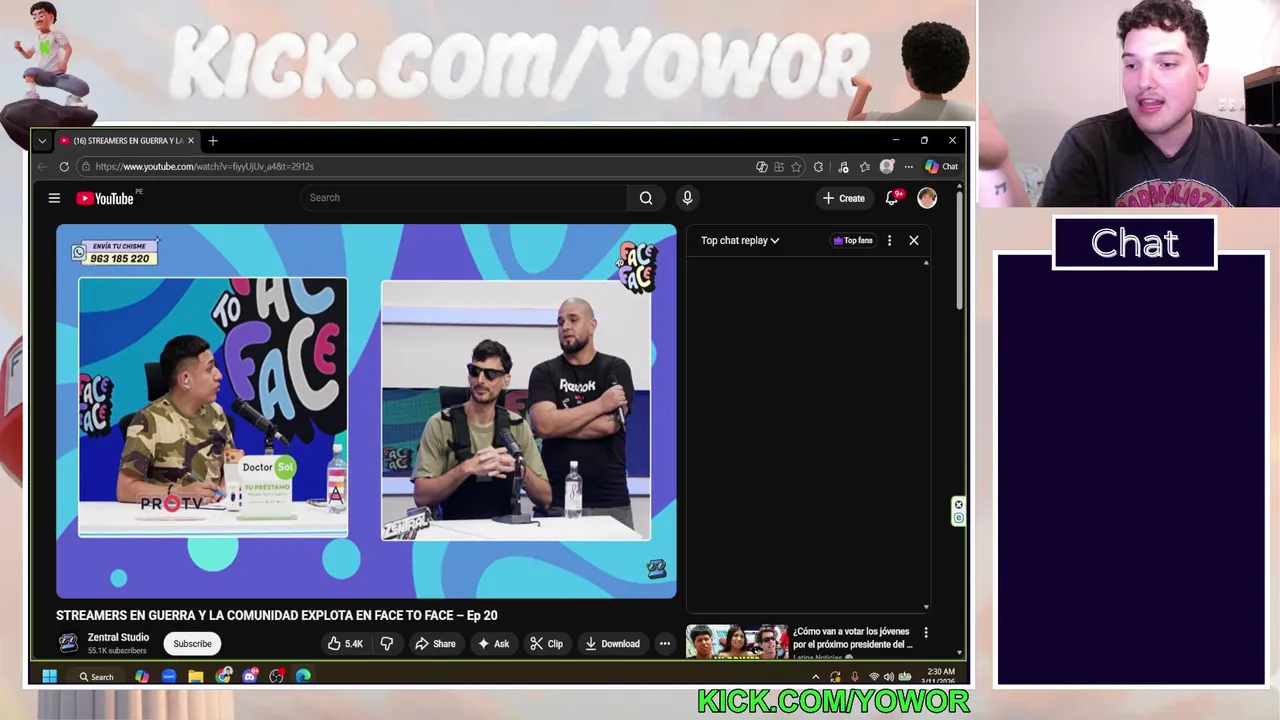Open network Wi-Fi settings in tray
The height and width of the screenshot is (720, 1280).
[x=873, y=677]
